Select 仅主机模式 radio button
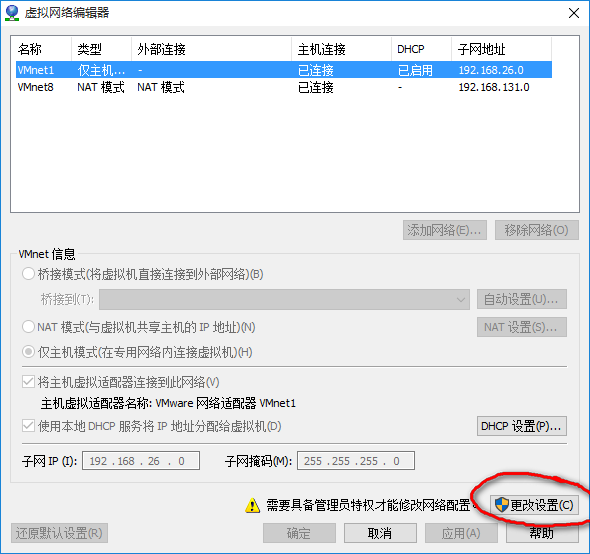Image resolution: width=590 pixels, height=554 pixels. (28, 352)
